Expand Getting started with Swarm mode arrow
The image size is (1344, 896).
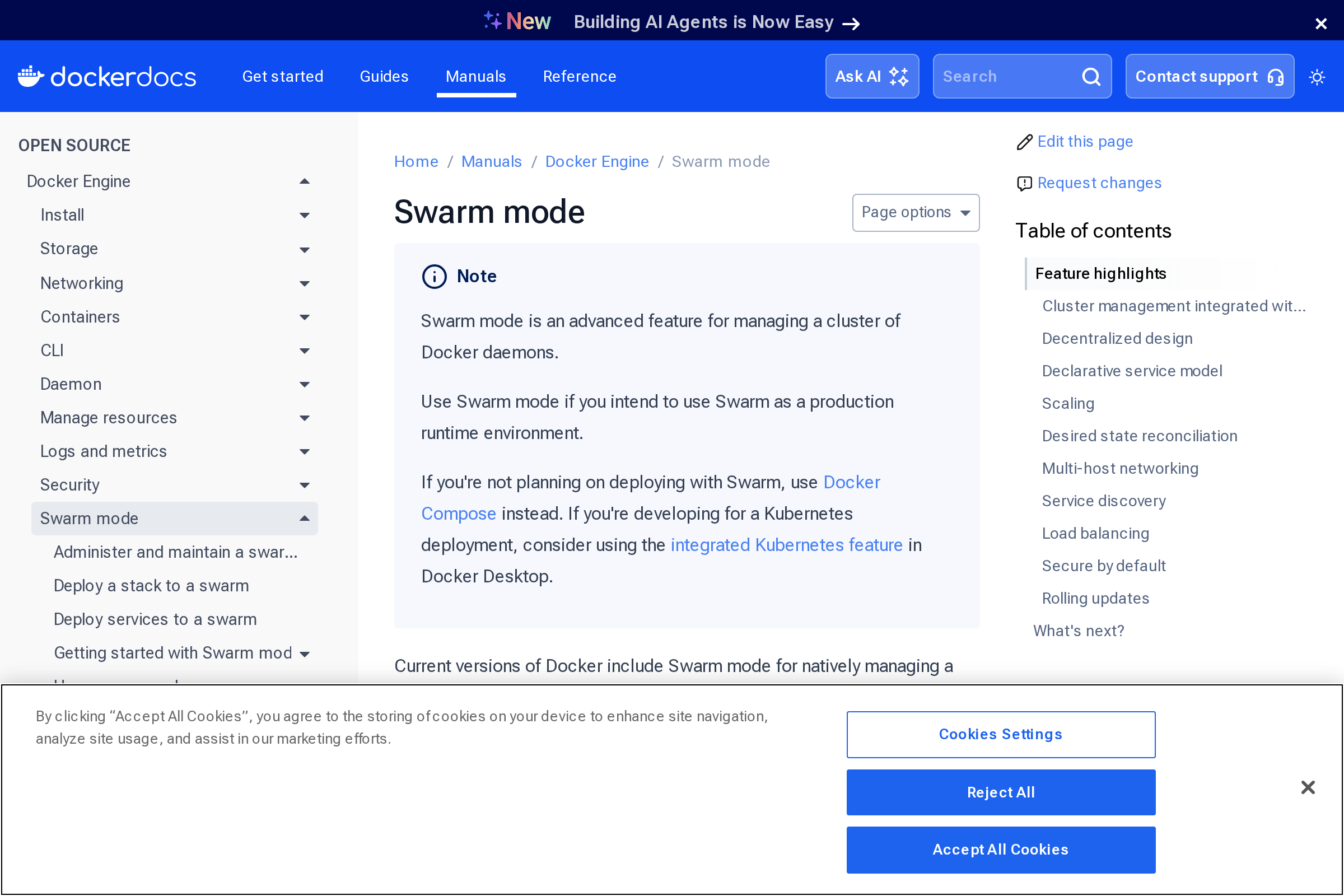click(x=305, y=654)
